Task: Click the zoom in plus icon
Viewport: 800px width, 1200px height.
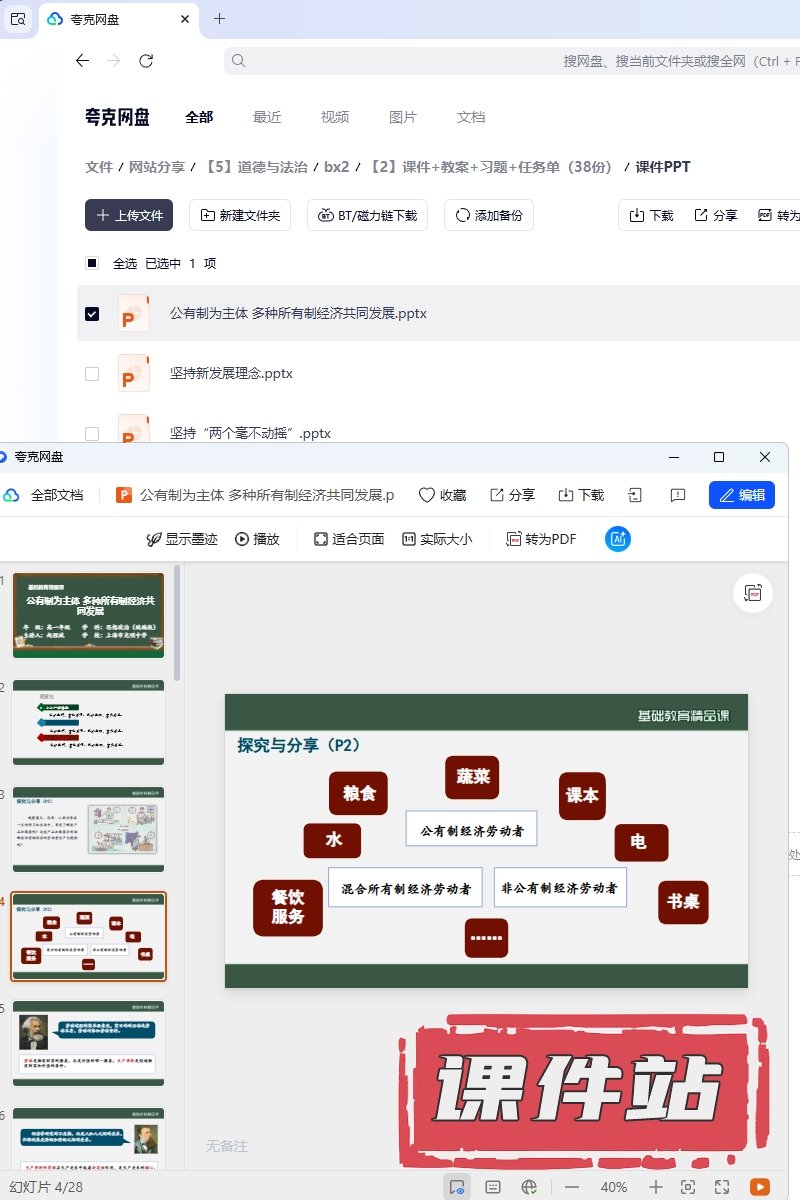Action: click(656, 1187)
